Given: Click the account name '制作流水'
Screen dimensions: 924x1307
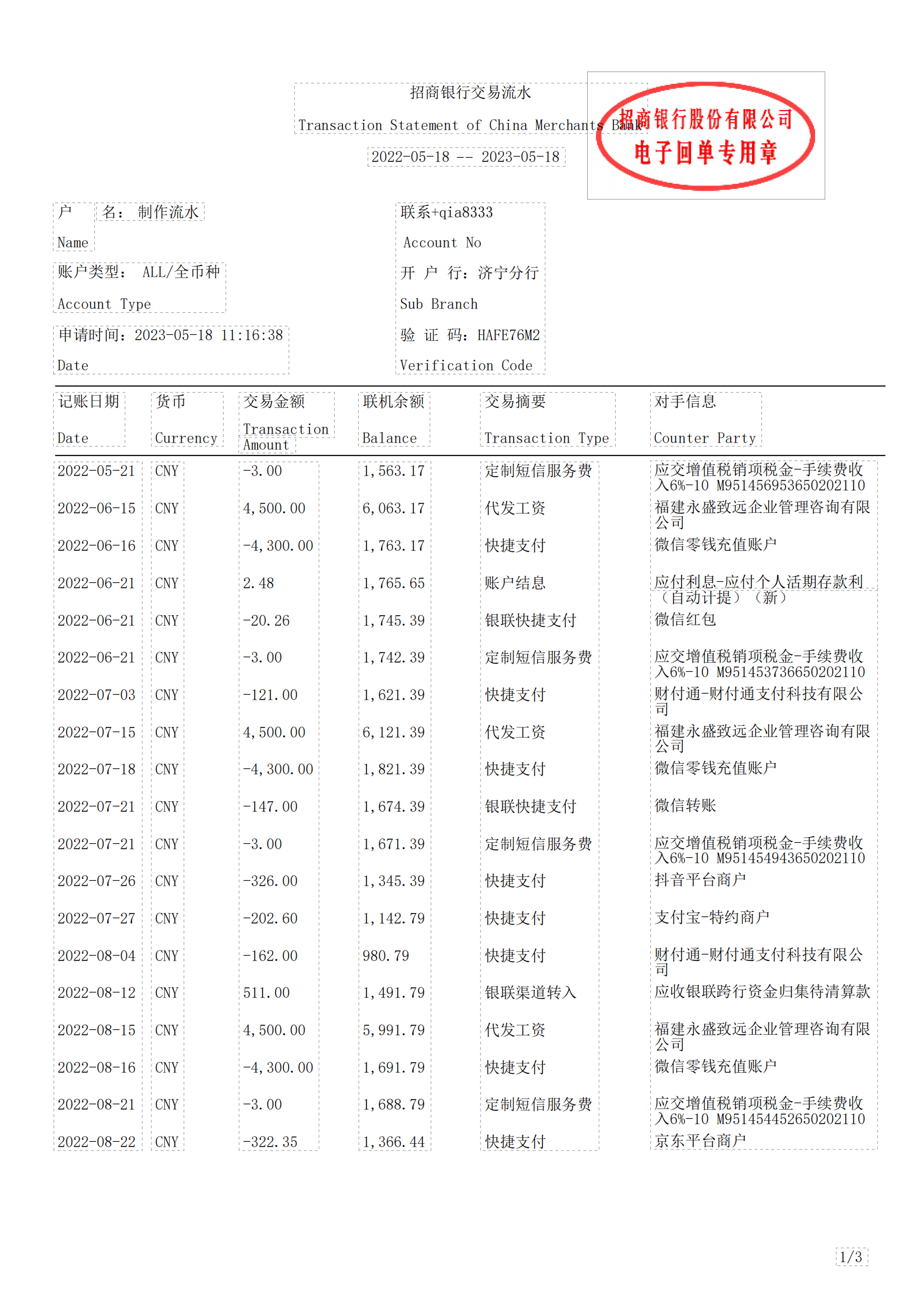Looking at the screenshot, I should pyautogui.click(x=168, y=212).
